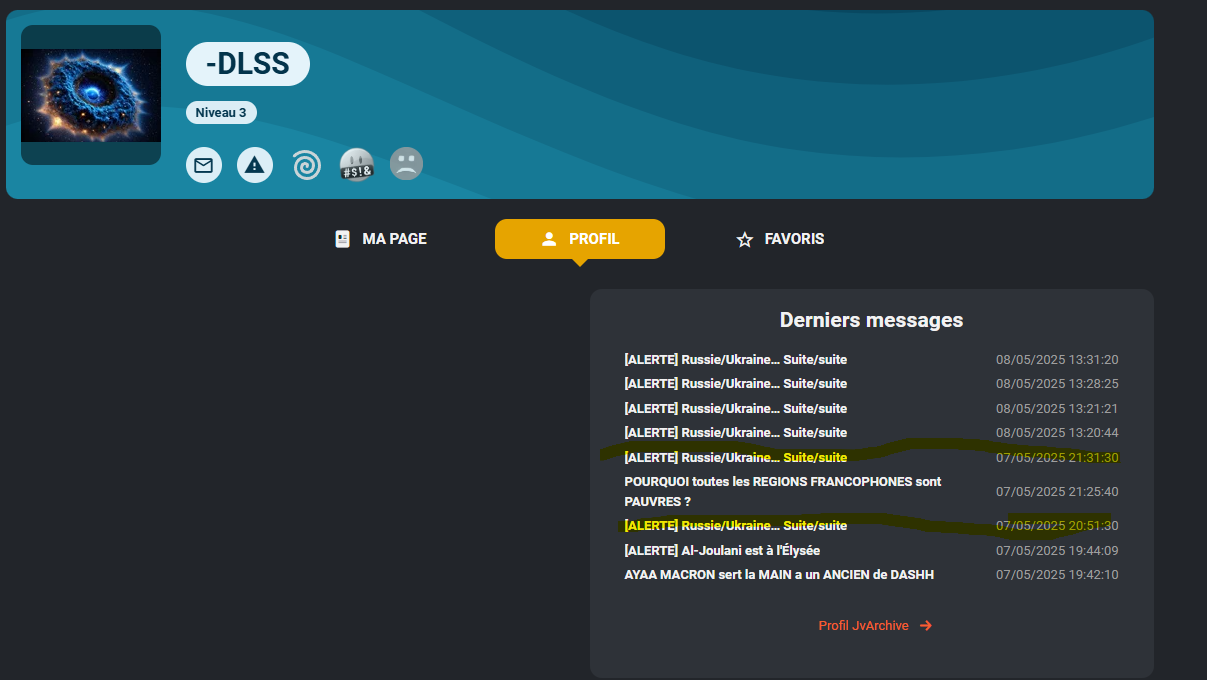Click the warning triangle report icon
Image resolution: width=1207 pixels, height=680 pixels.
pyautogui.click(x=255, y=165)
